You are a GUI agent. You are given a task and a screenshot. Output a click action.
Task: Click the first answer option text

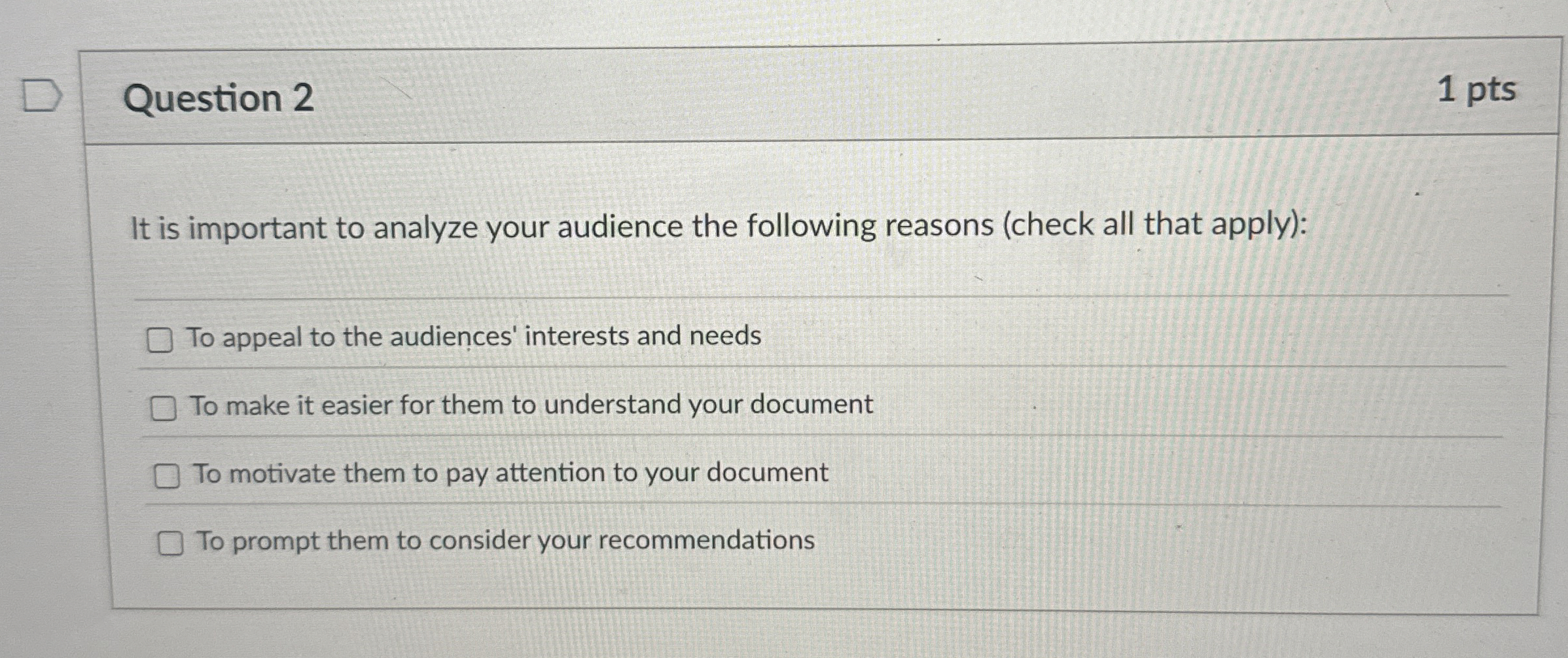pyautogui.click(x=474, y=337)
